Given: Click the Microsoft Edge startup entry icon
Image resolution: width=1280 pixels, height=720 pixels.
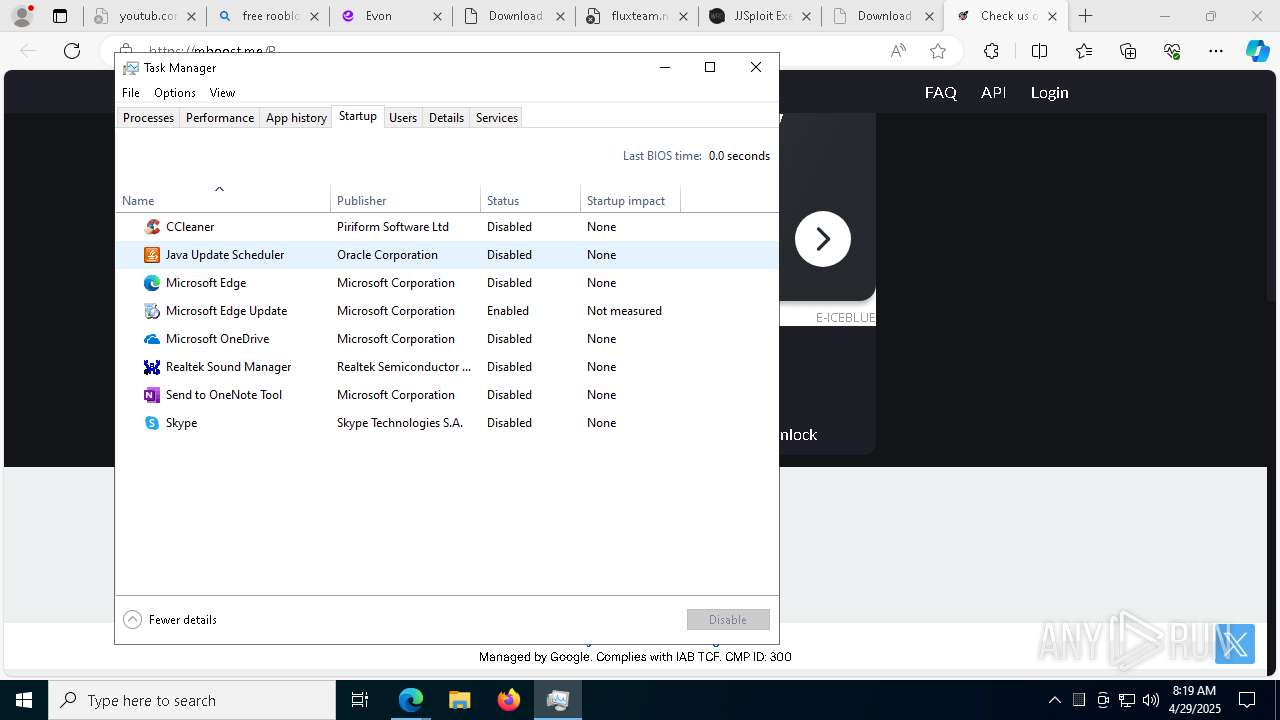Looking at the screenshot, I should tap(152, 283).
